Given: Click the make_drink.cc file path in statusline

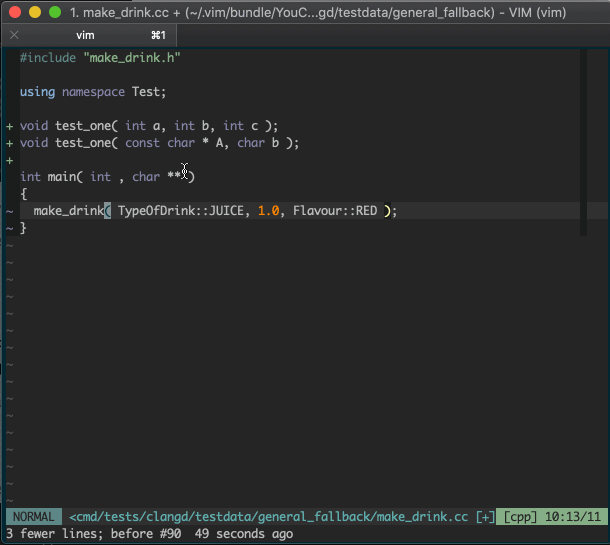Looking at the screenshot, I should [x=268, y=517].
